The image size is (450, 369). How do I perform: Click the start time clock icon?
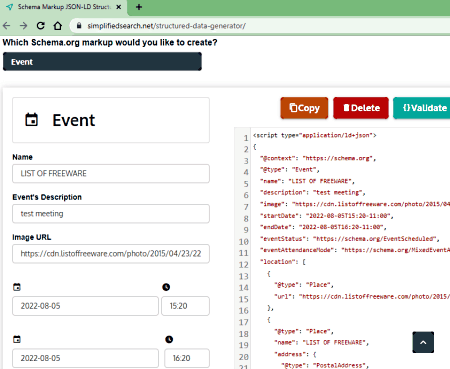(166, 287)
